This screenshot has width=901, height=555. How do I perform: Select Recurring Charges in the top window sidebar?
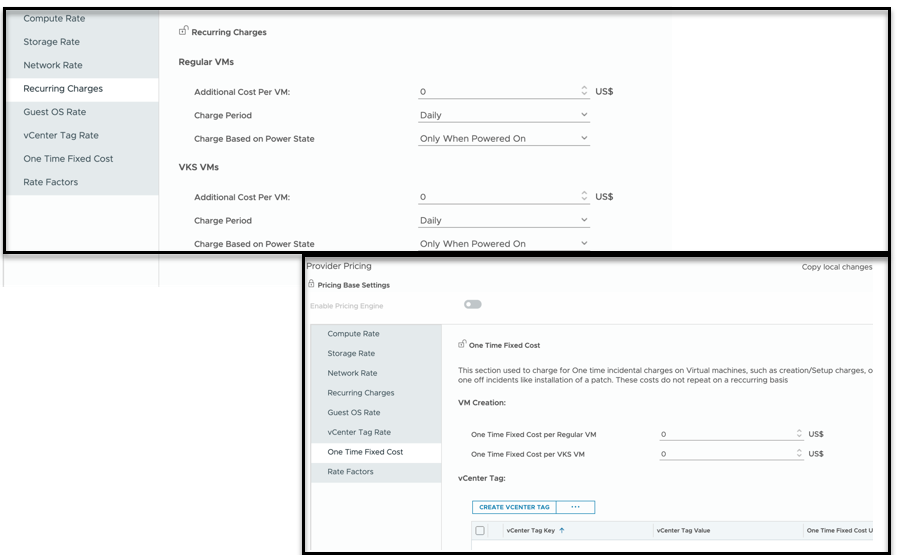coord(63,88)
